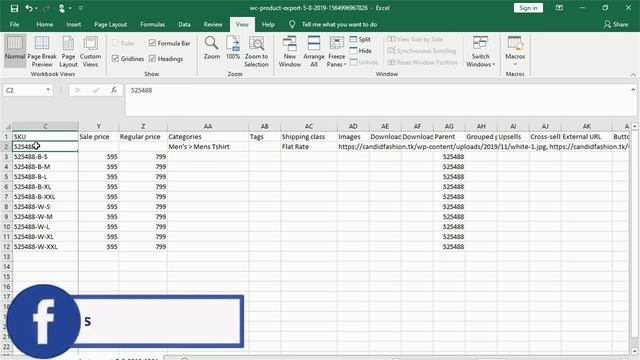Hide the current window
640x360 pixels.
pyautogui.click(x=360, y=51)
